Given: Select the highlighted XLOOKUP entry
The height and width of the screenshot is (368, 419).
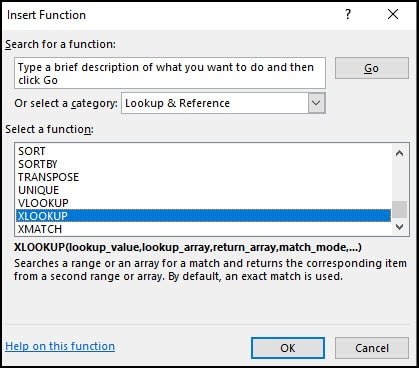Looking at the screenshot, I should tap(204, 216).
